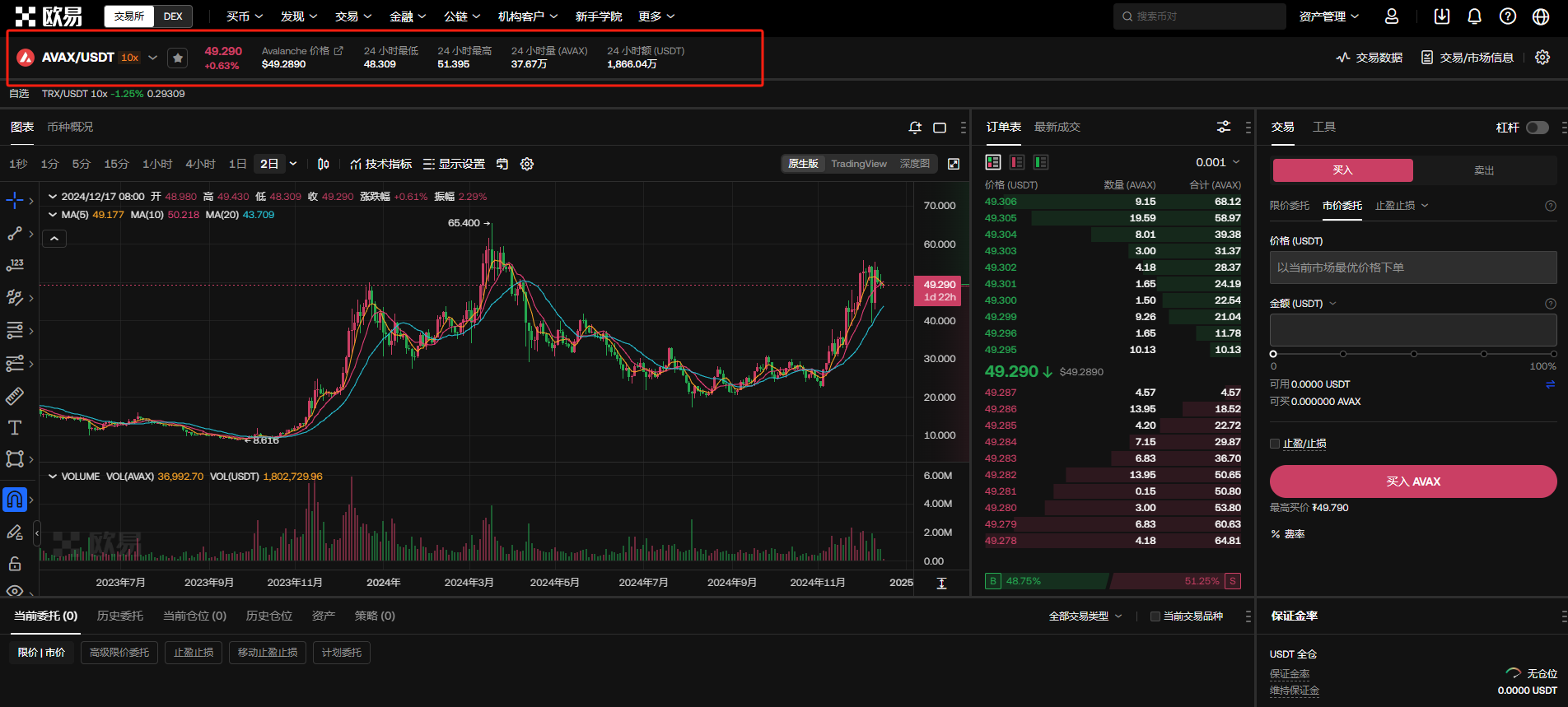Select the ruler measurement tool
Image resolution: width=1568 pixels, height=707 pixels.
click(x=15, y=396)
